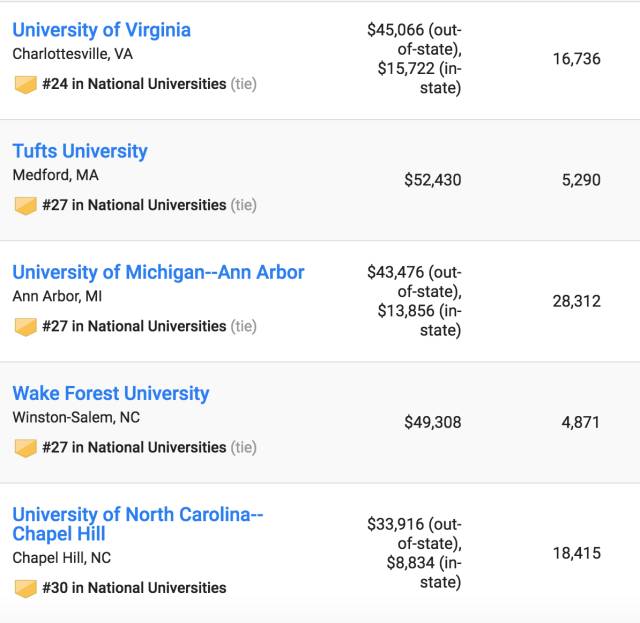This screenshot has height=623, width=640.
Task: Click Wake Forest's #27 National Universities ranking
Action: point(134,447)
